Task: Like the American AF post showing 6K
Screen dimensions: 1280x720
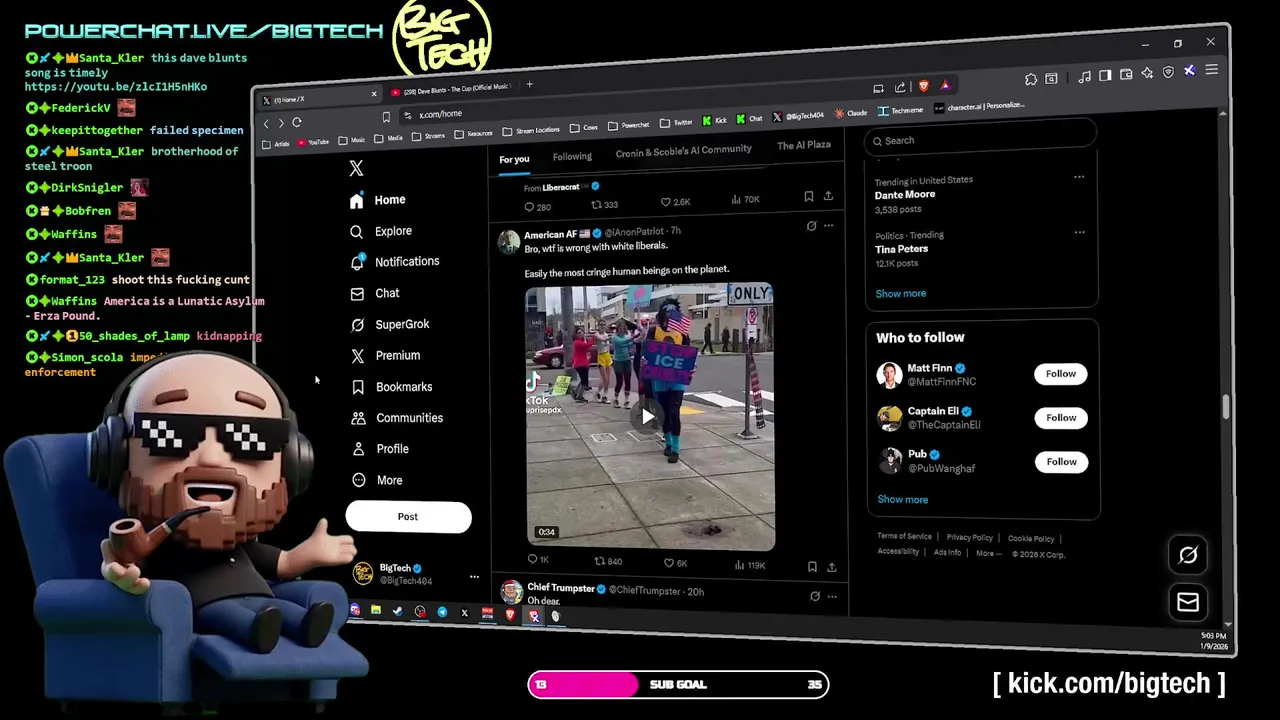Action: point(675,563)
